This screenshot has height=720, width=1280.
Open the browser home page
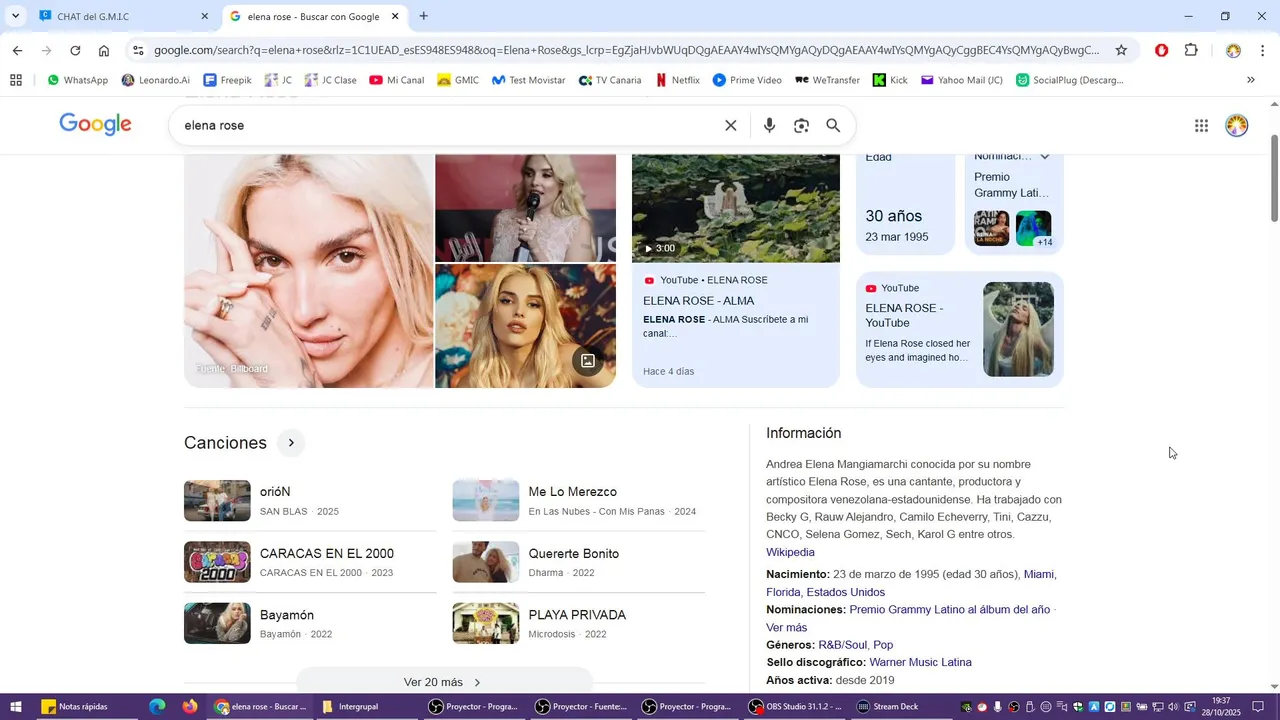click(104, 51)
